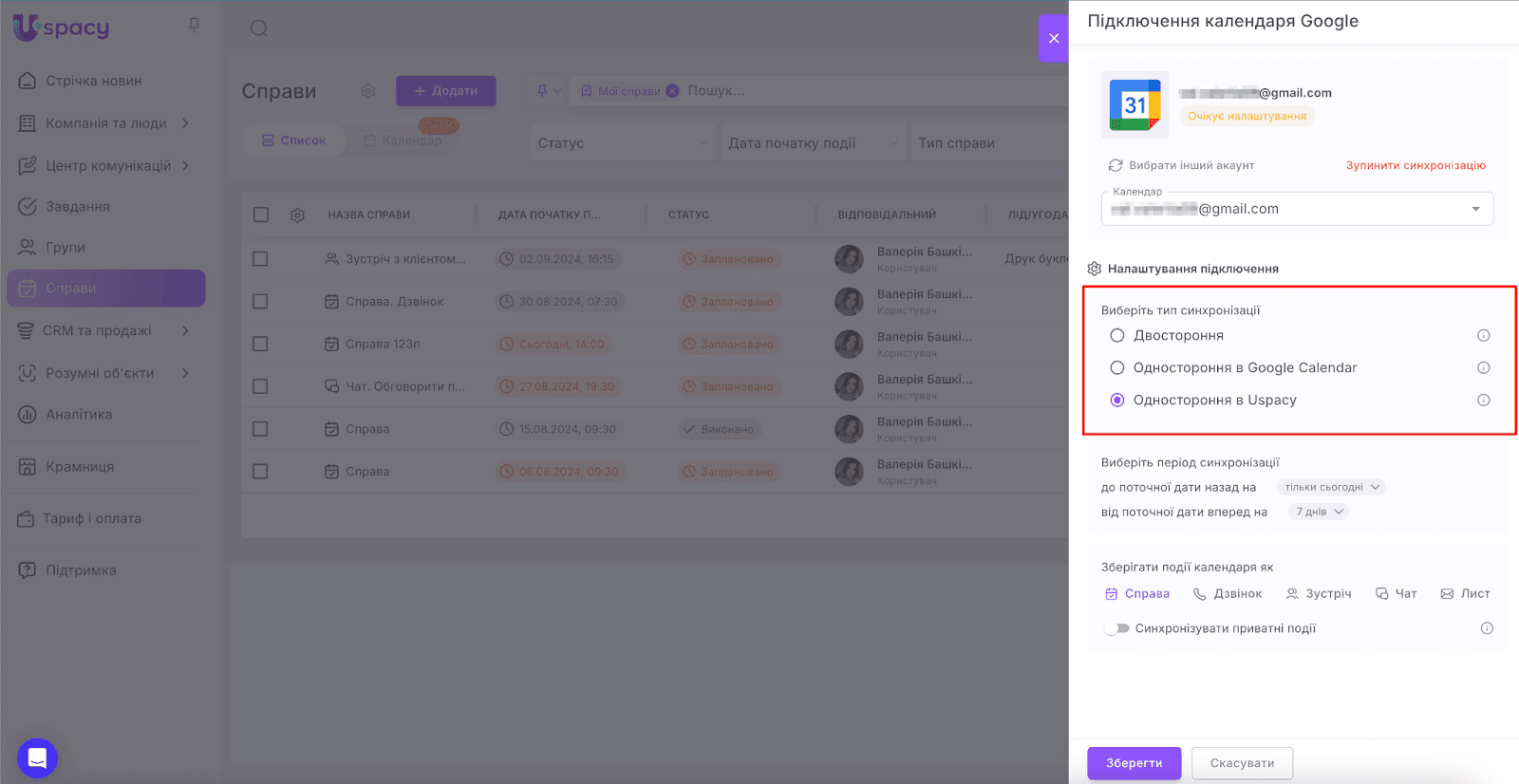Click the Google Calendar logo icon
Viewport: 1519px width, 784px height.
pos(1135,104)
